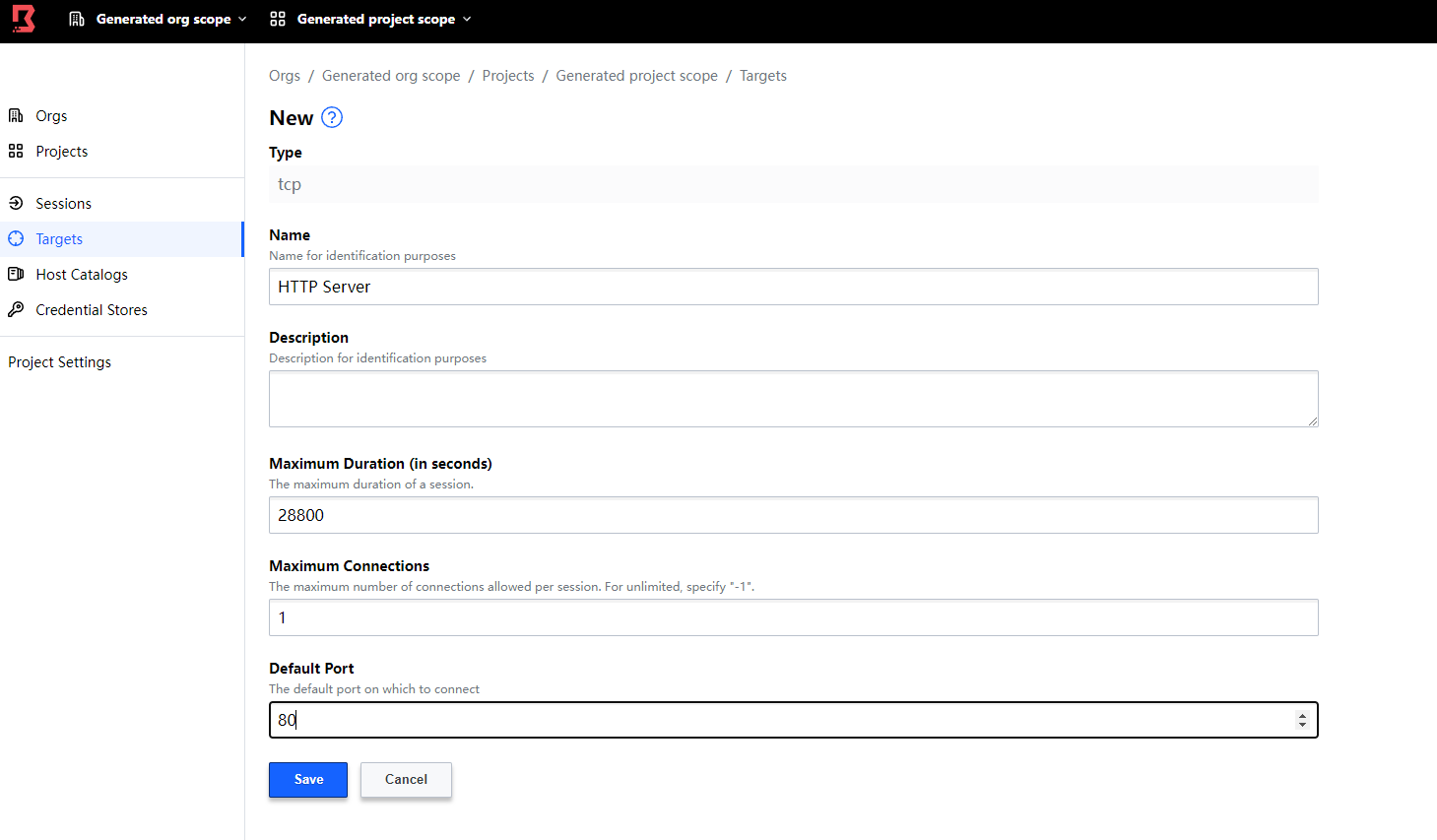This screenshot has width=1437, height=840.
Task: Open the Projects breadcrumb link
Action: 508,75
